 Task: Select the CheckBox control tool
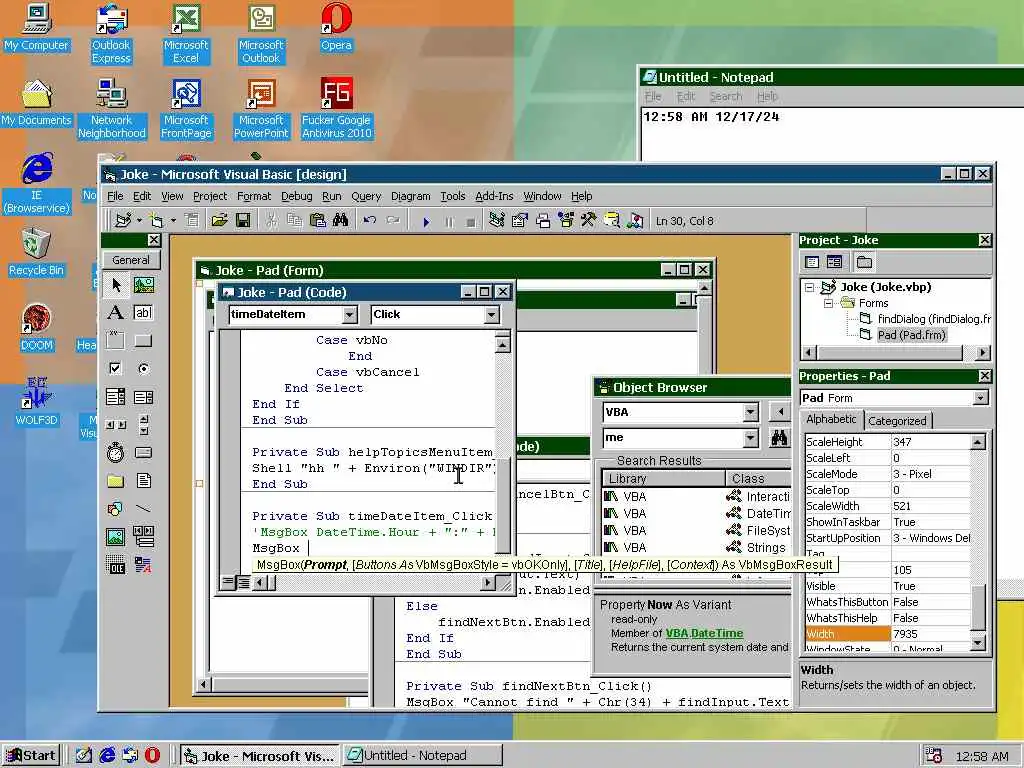116,368
